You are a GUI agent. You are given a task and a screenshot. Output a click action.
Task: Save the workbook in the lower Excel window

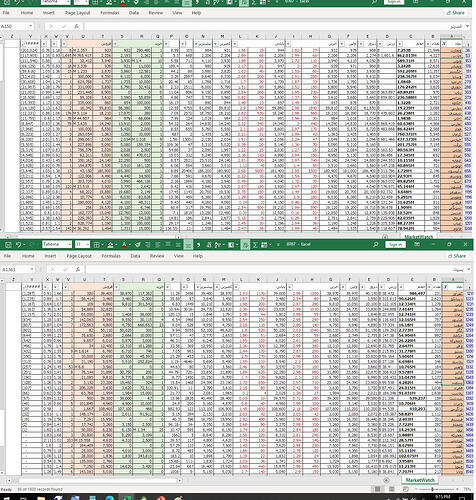[8, 245]
